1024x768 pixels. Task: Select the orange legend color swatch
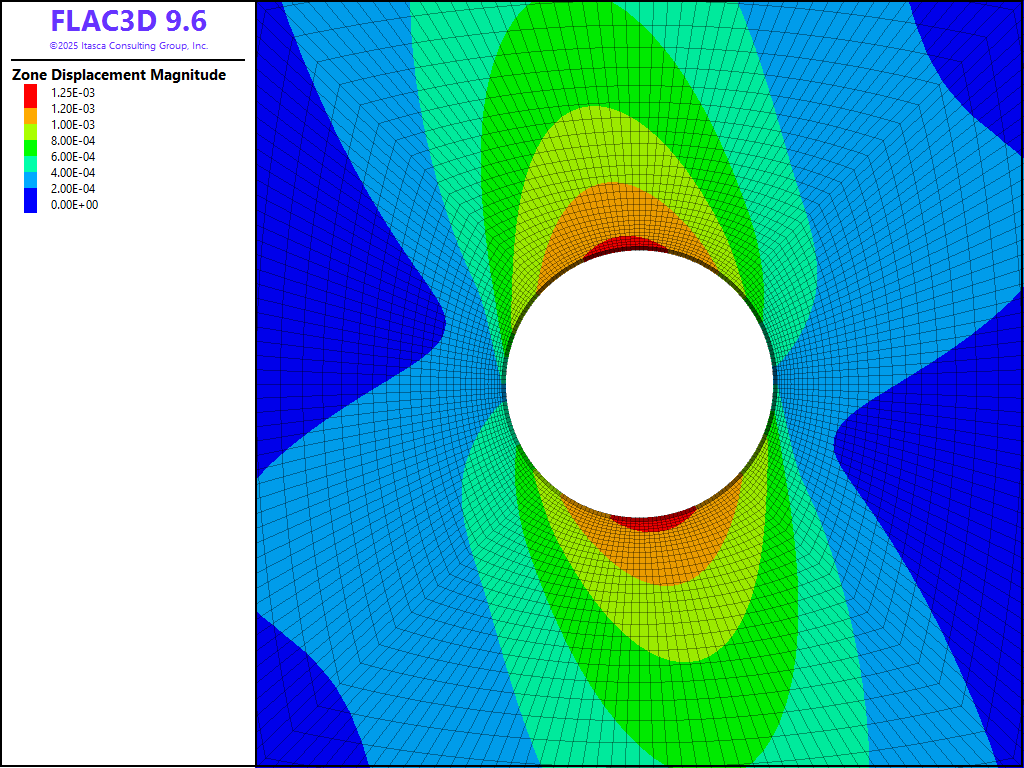30,114
